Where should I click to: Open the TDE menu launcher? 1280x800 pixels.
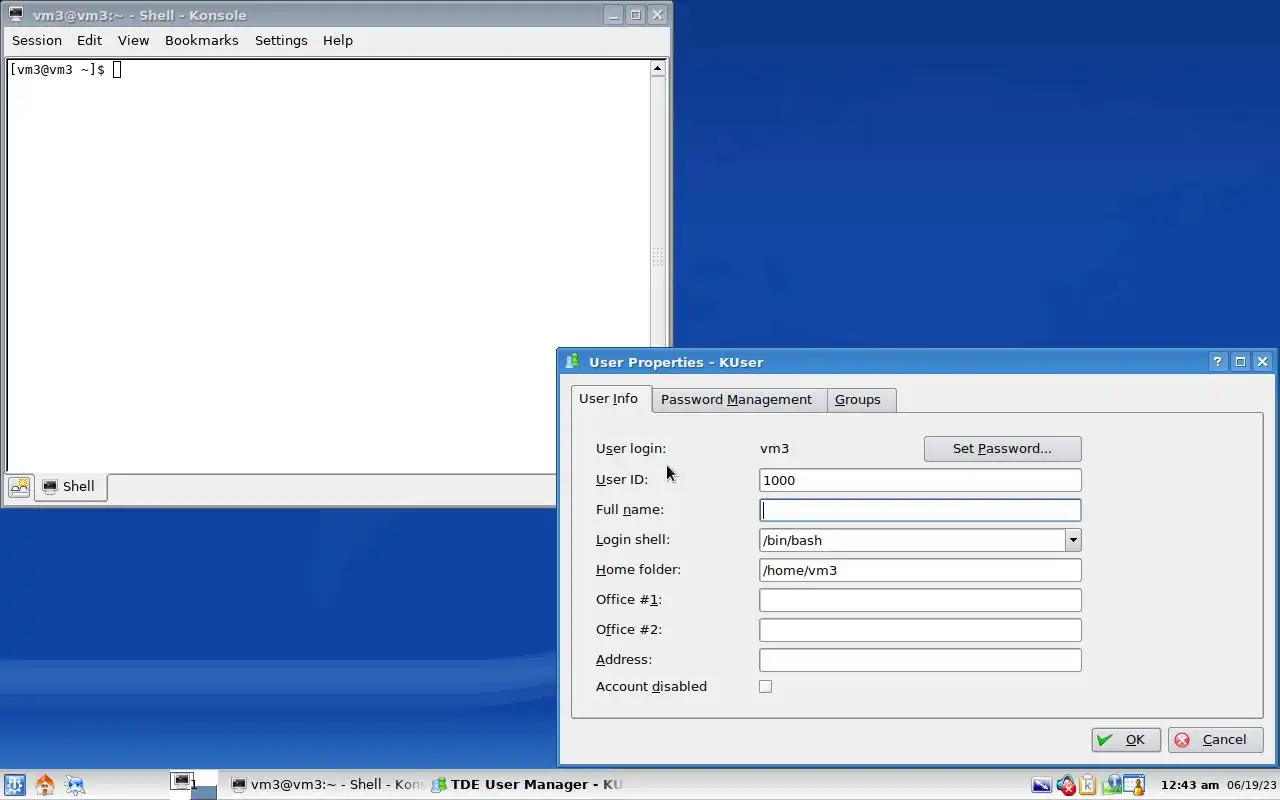[x=14, y=785]
